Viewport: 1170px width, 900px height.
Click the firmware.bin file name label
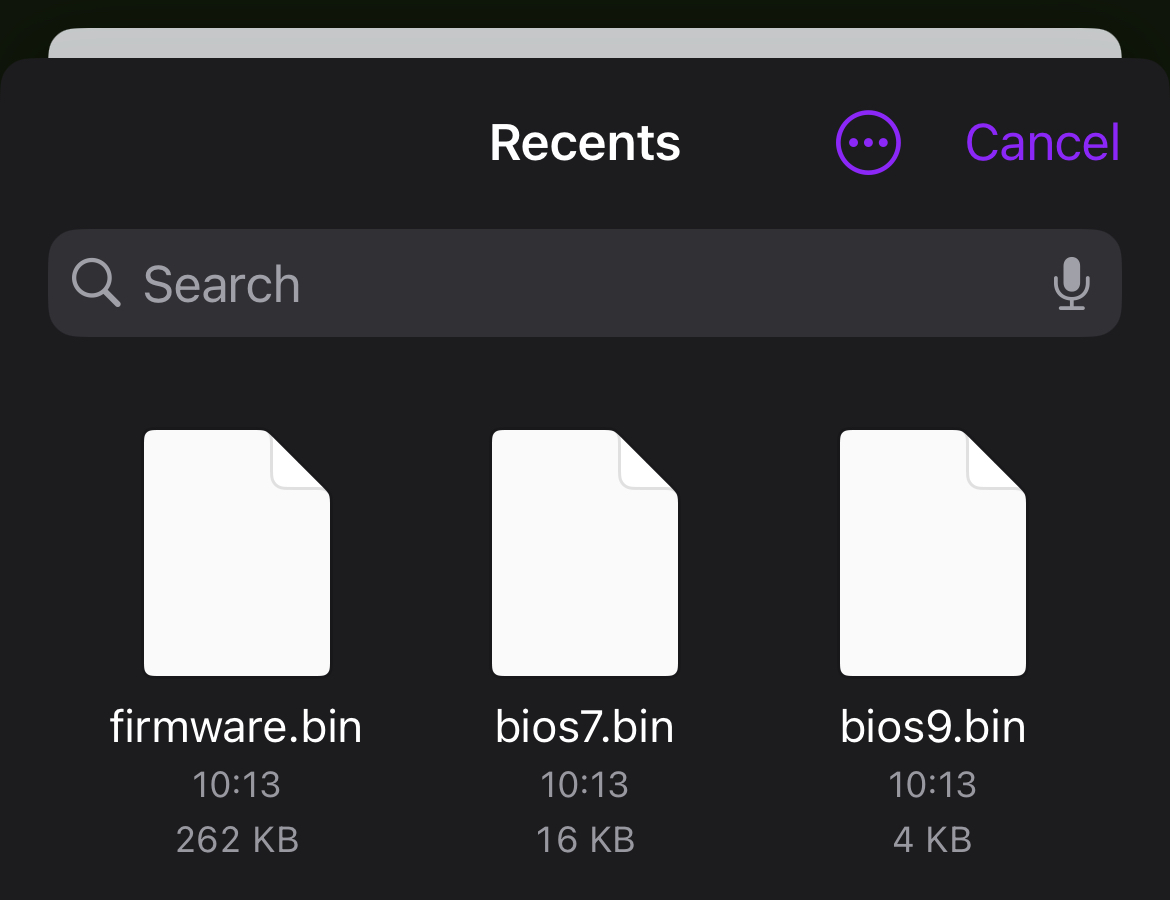coord(236,727)
